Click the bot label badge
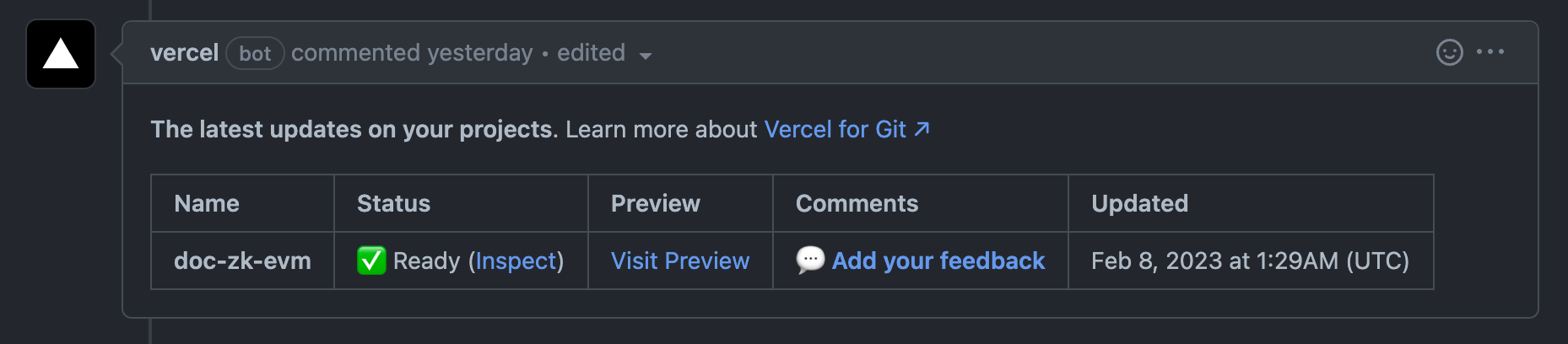1568x344 pixels. pyautogui.click(x=255, y=54)
